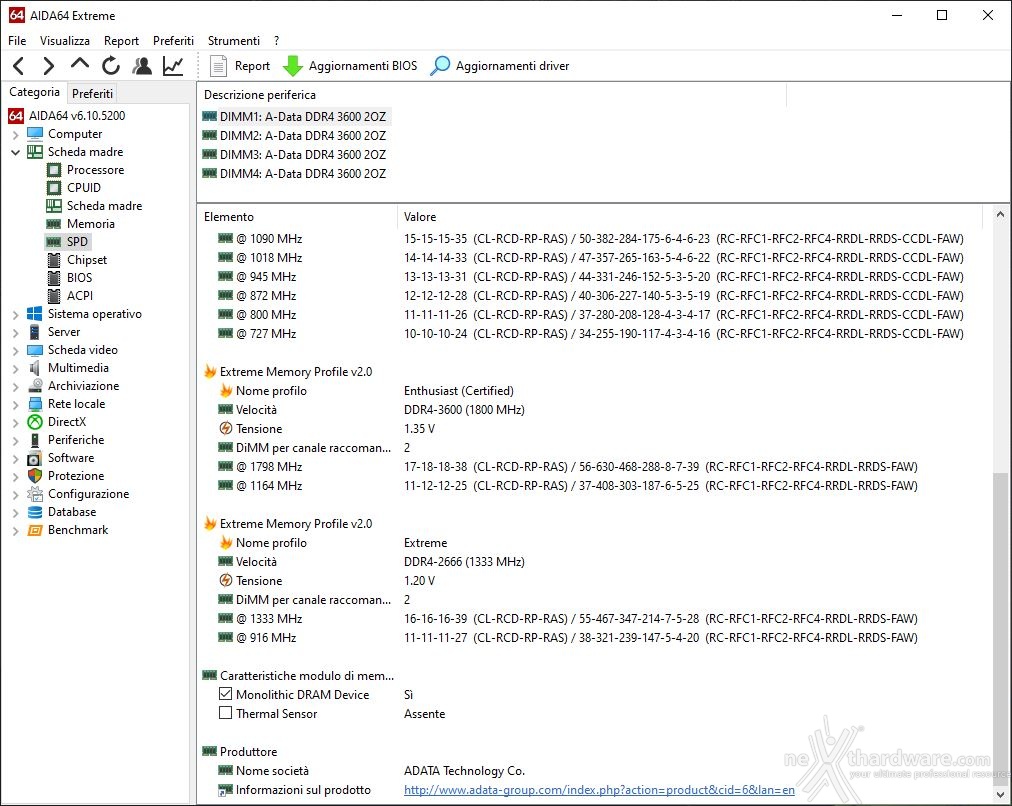Click the Valore column header
The height and width of the screenshot is (806, 1012).
[x=689, y=217]
